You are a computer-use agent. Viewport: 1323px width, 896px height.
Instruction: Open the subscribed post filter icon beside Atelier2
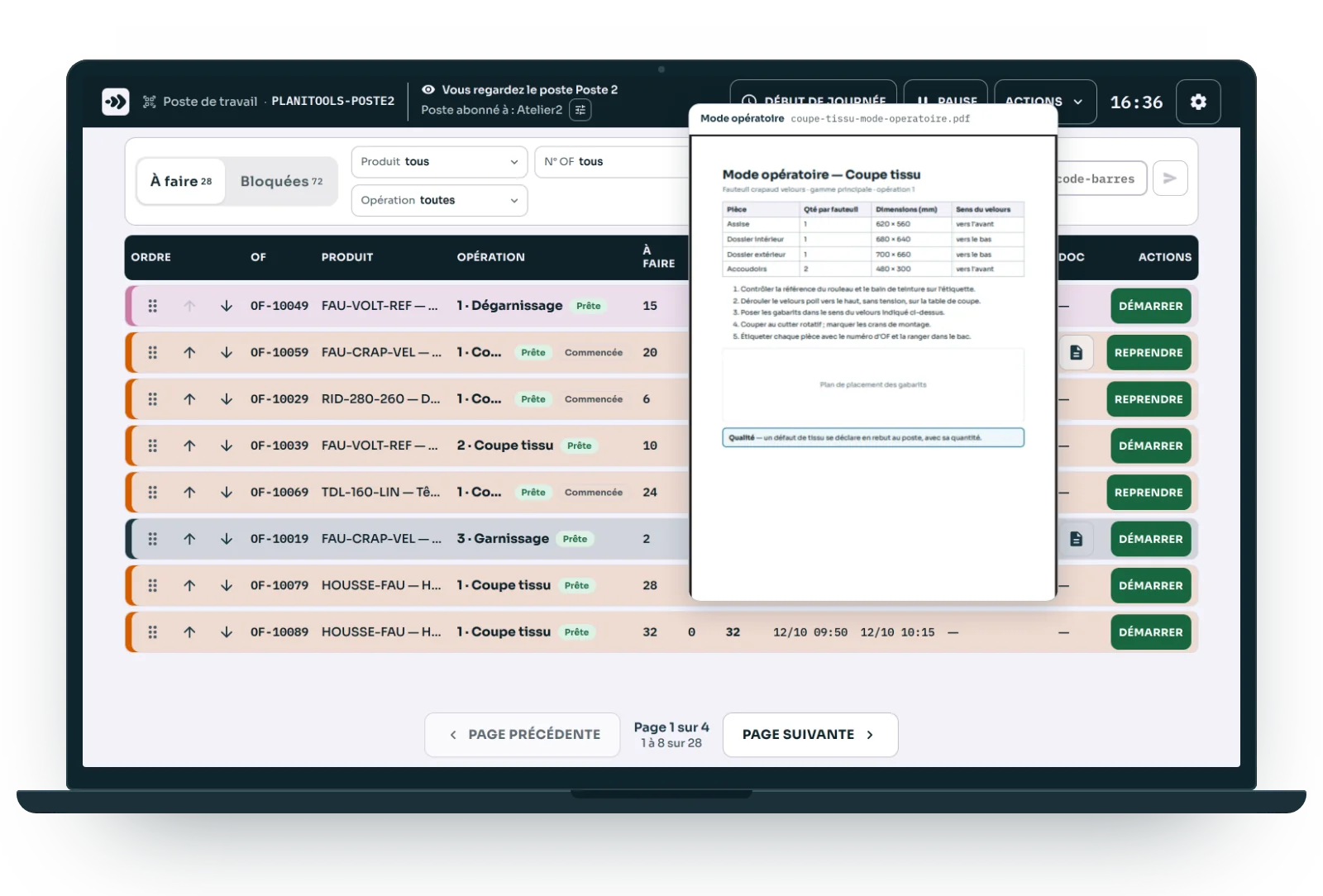tap(580, 110)
